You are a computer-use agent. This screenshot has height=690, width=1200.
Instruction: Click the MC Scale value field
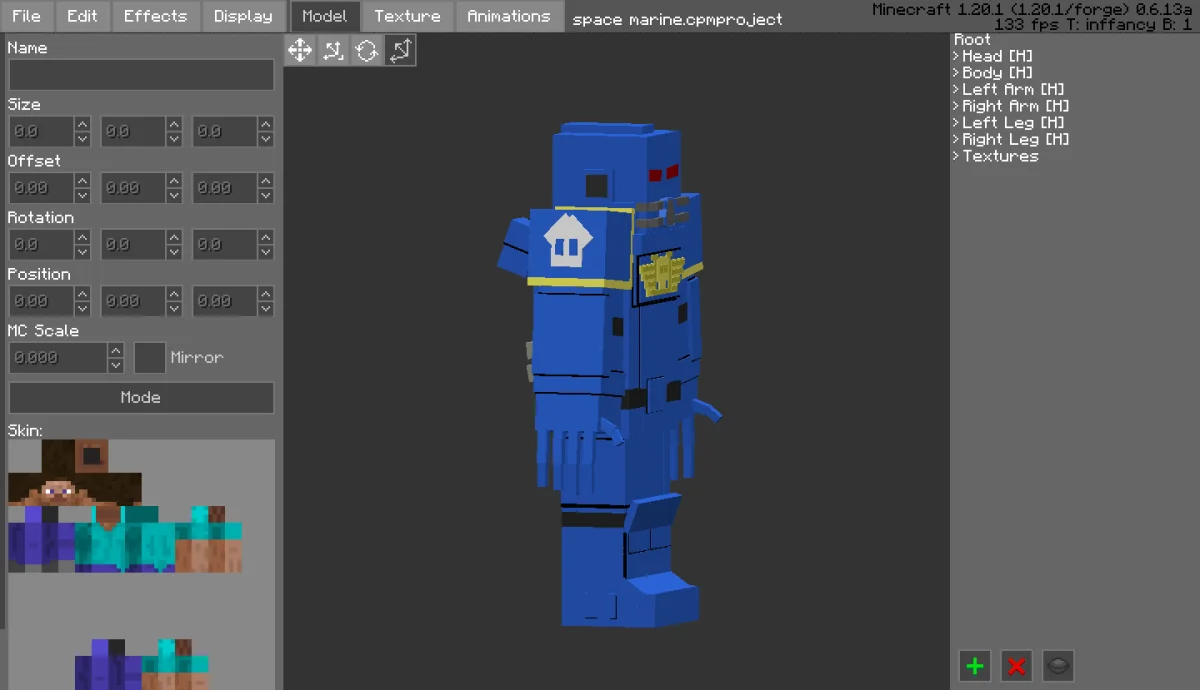tap(58, 358)
